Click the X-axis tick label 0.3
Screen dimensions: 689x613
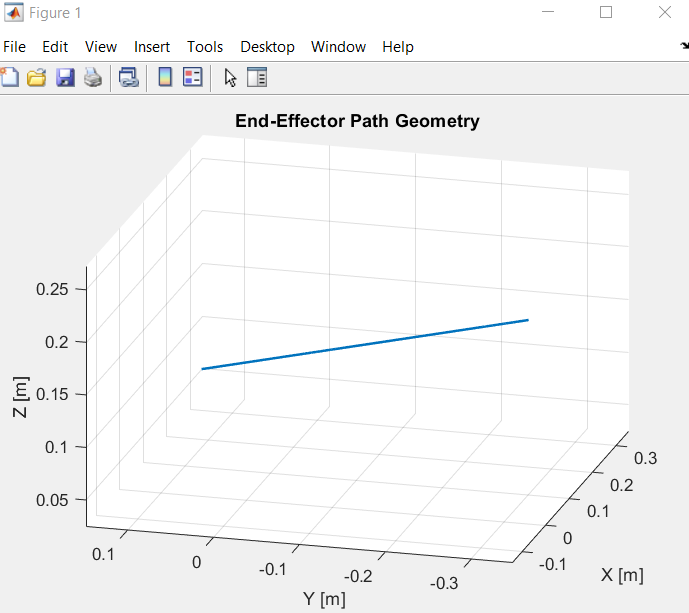[645, 458]
